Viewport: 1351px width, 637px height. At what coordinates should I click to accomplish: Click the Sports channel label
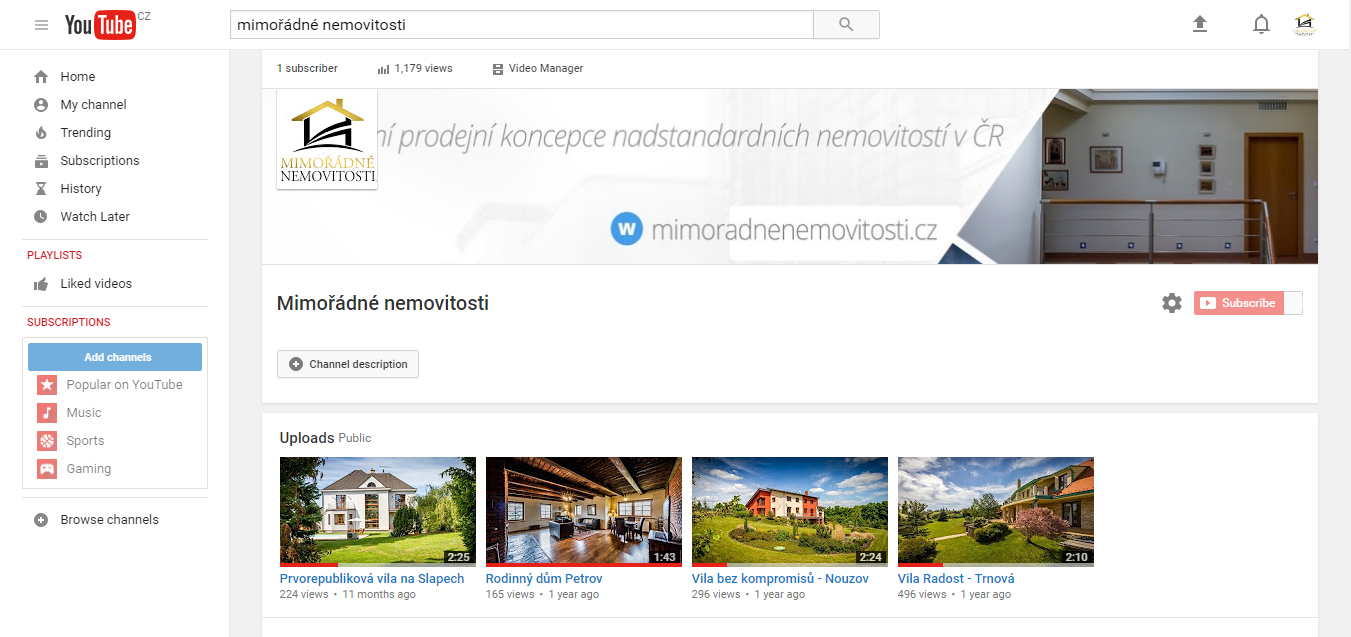pos(85,441)
